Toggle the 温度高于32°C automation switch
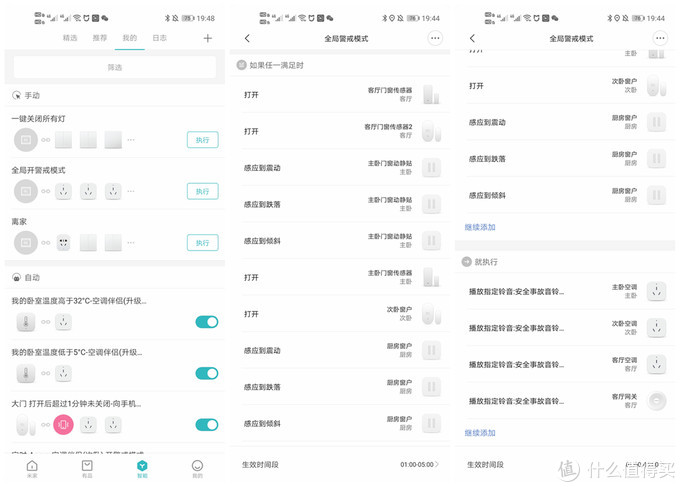Viewport: 680px width, 487px height. pos(207,322)
